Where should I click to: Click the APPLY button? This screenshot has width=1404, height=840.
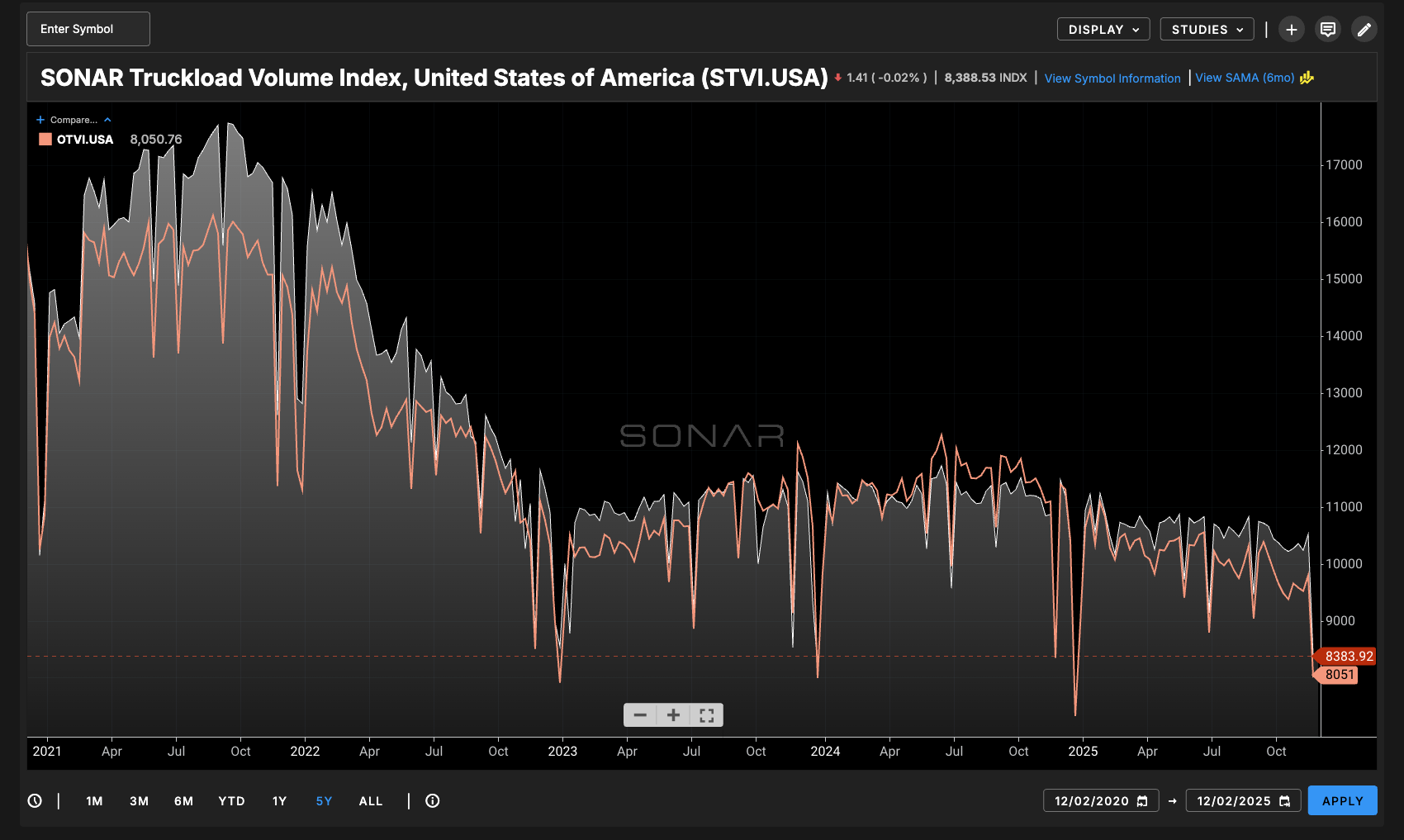point(1342,801)
